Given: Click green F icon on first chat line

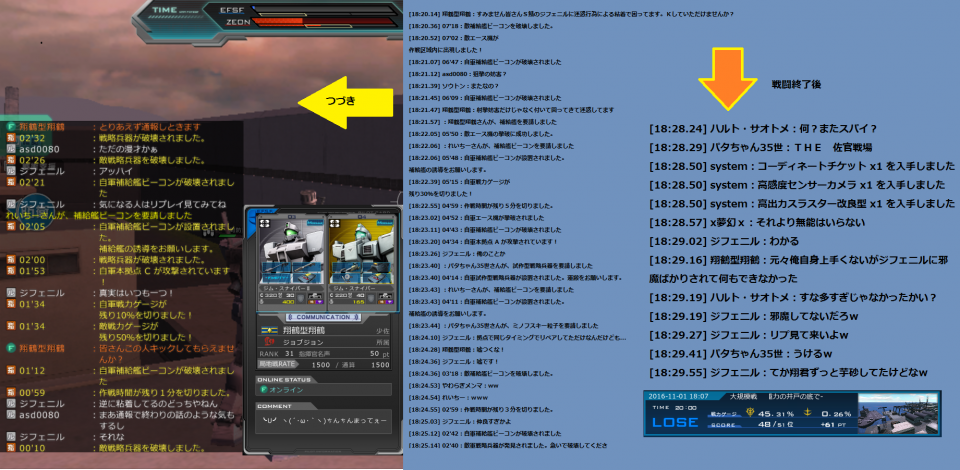Looking at the screenshot, I should pos(11,128).
